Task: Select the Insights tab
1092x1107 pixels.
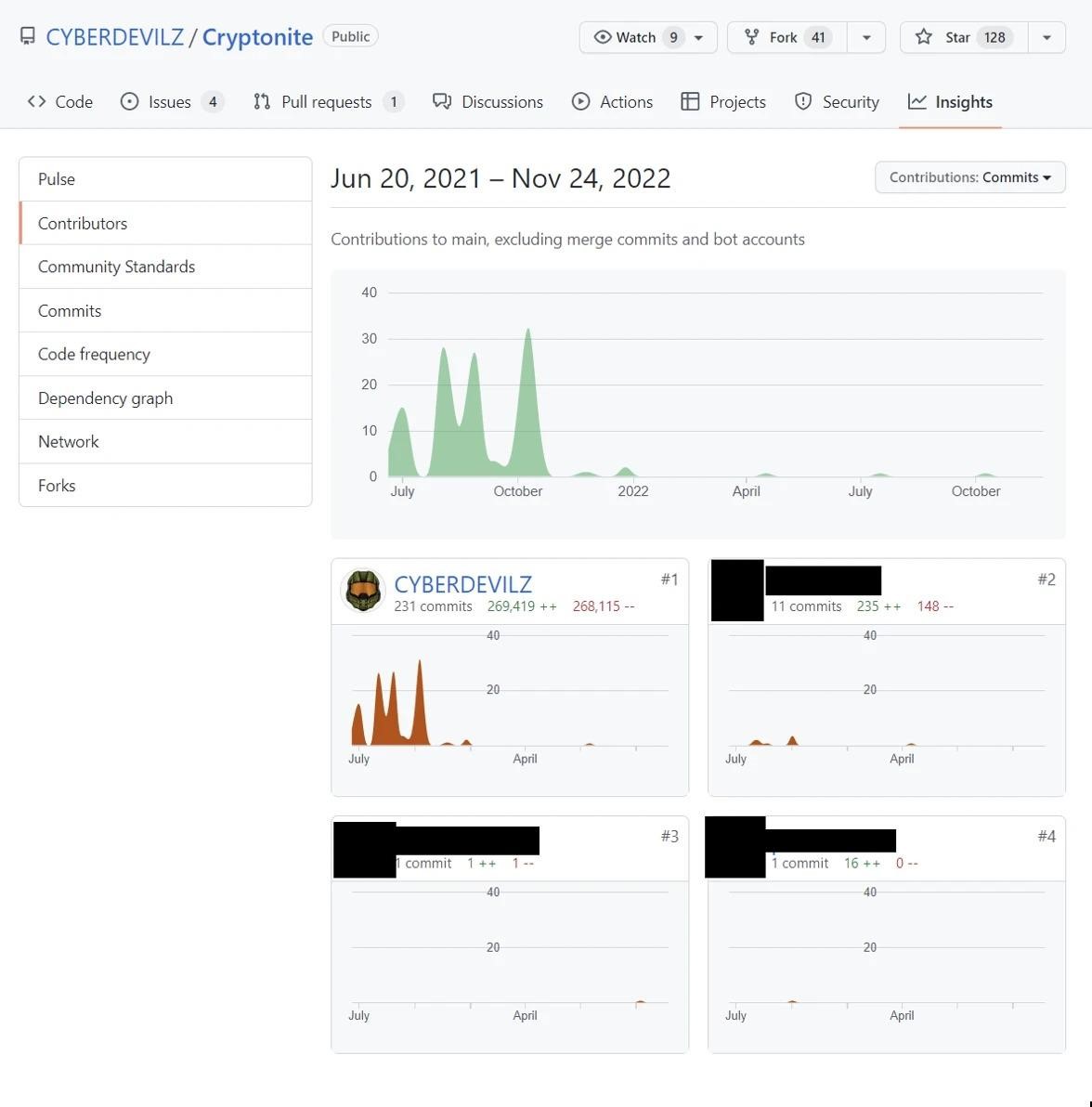Action: pyautogui.click(x=950, y=101)
